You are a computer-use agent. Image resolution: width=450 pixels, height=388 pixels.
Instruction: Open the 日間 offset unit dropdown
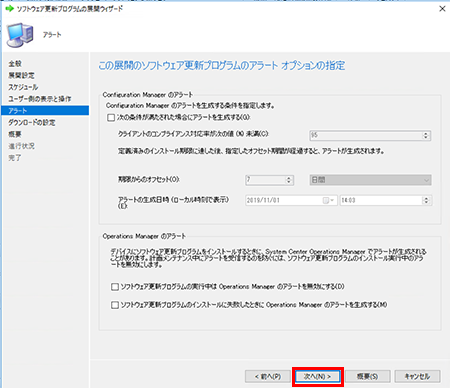(370, 180)
